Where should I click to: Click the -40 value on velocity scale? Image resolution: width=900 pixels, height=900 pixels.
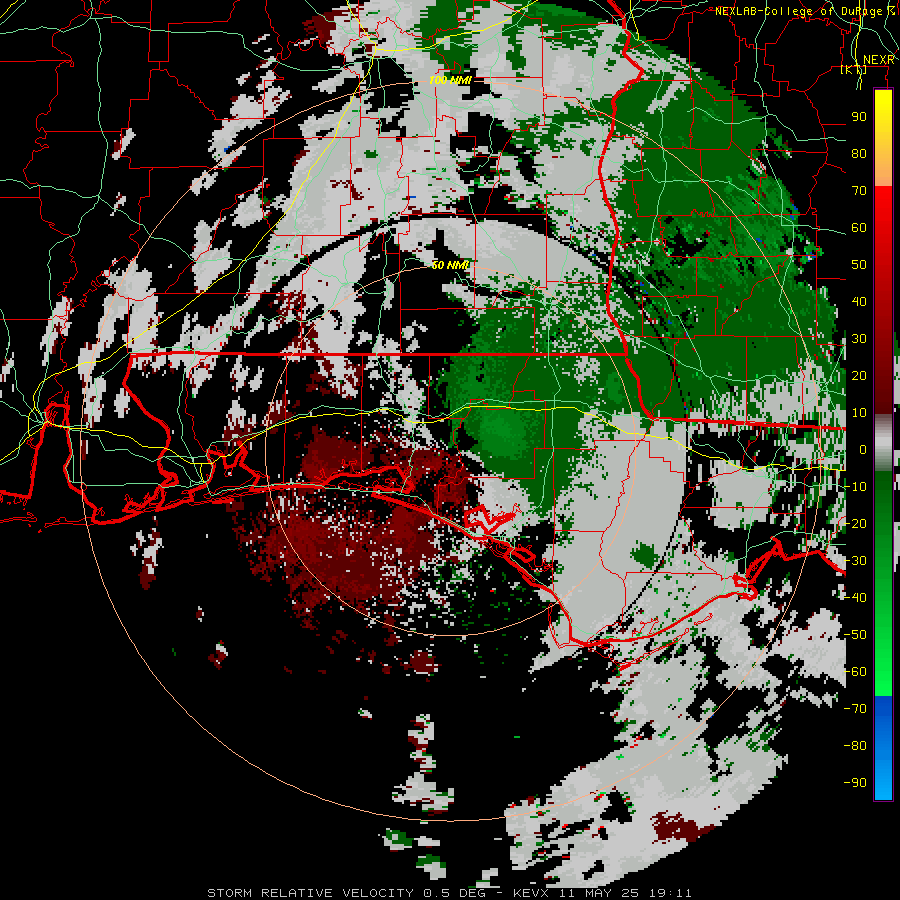tap(855, 598)
